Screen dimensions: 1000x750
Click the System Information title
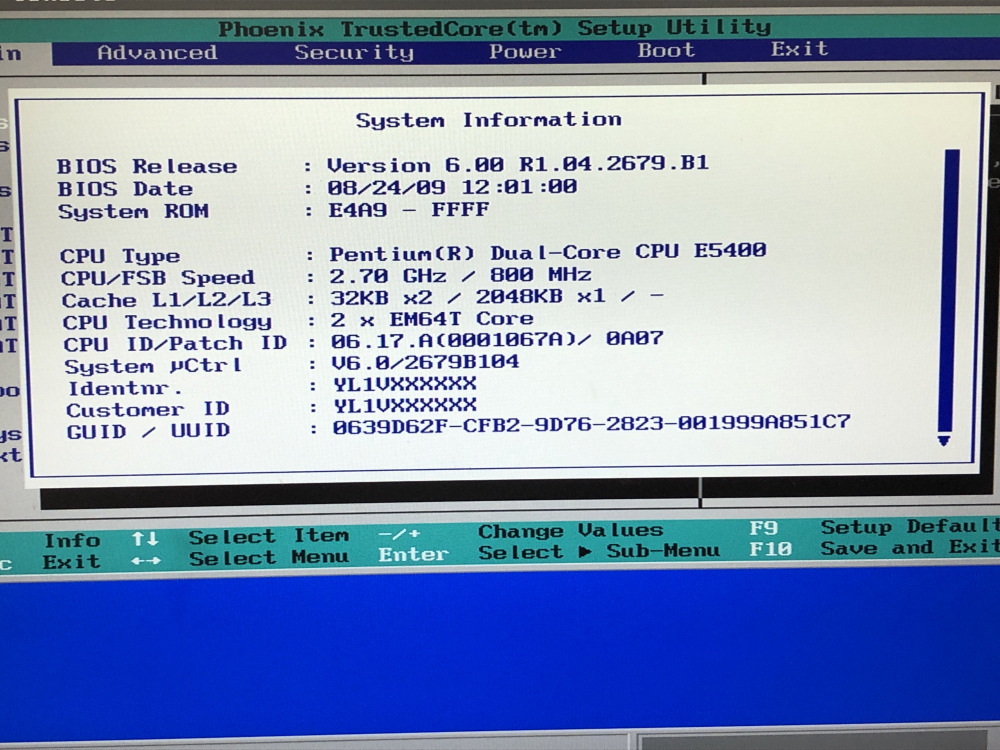pos(489,120)
